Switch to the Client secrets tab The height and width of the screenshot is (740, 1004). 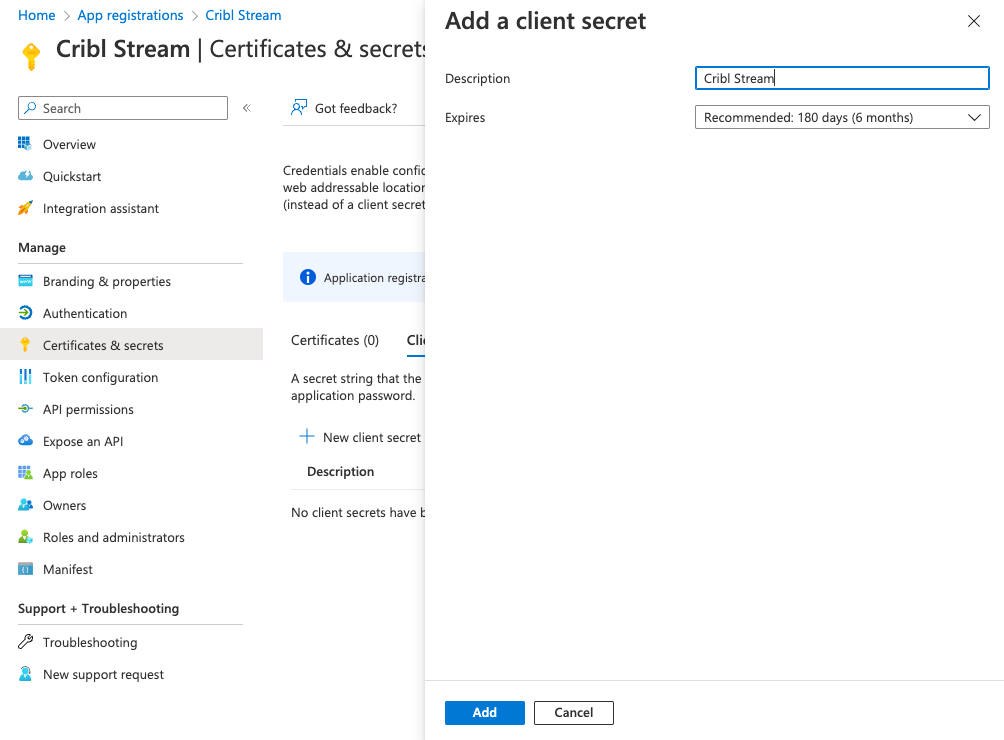tap(417, 340)
